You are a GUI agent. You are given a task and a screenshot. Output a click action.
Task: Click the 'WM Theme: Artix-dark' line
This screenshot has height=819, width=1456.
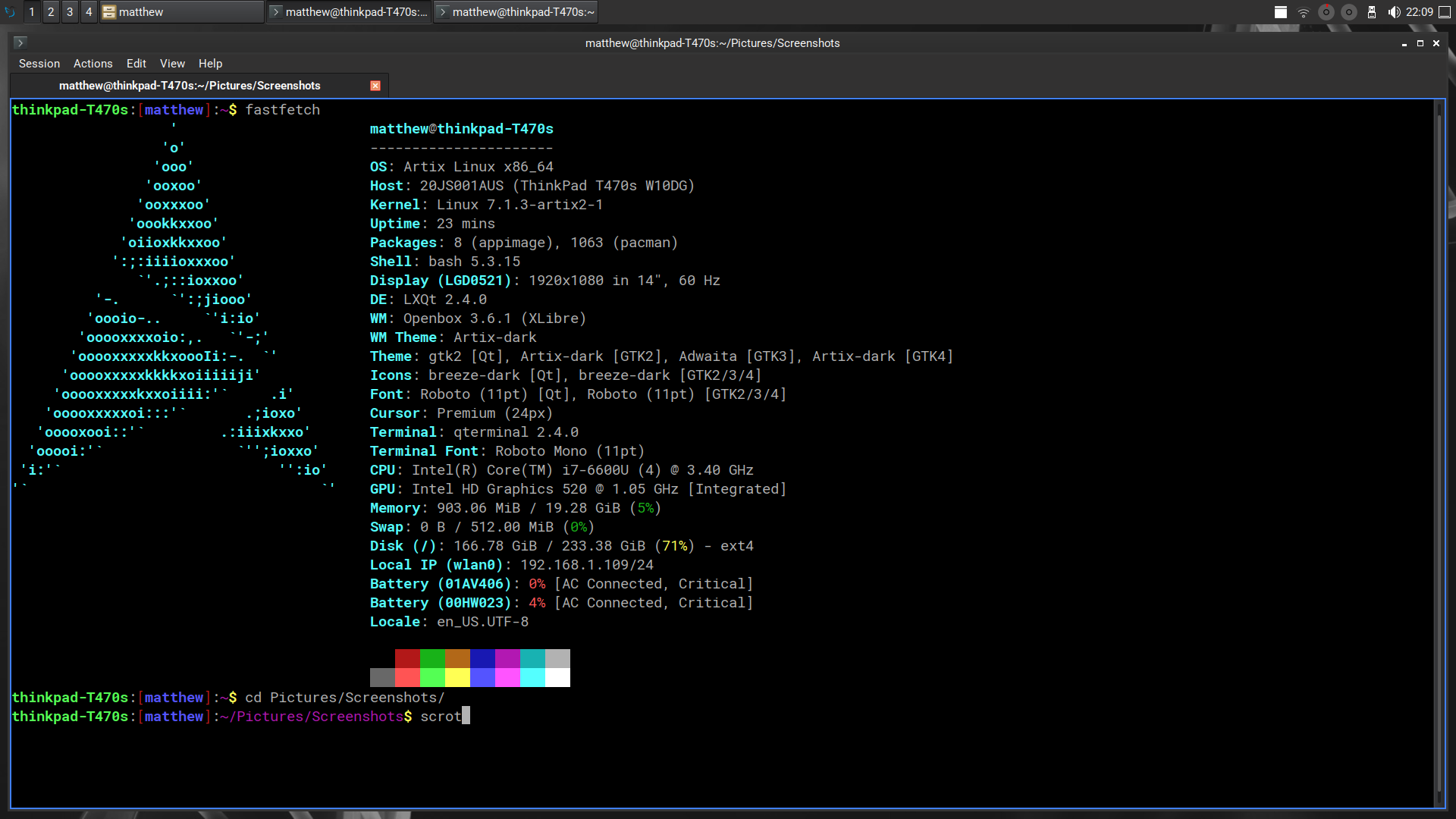click(x=453, y=337)
